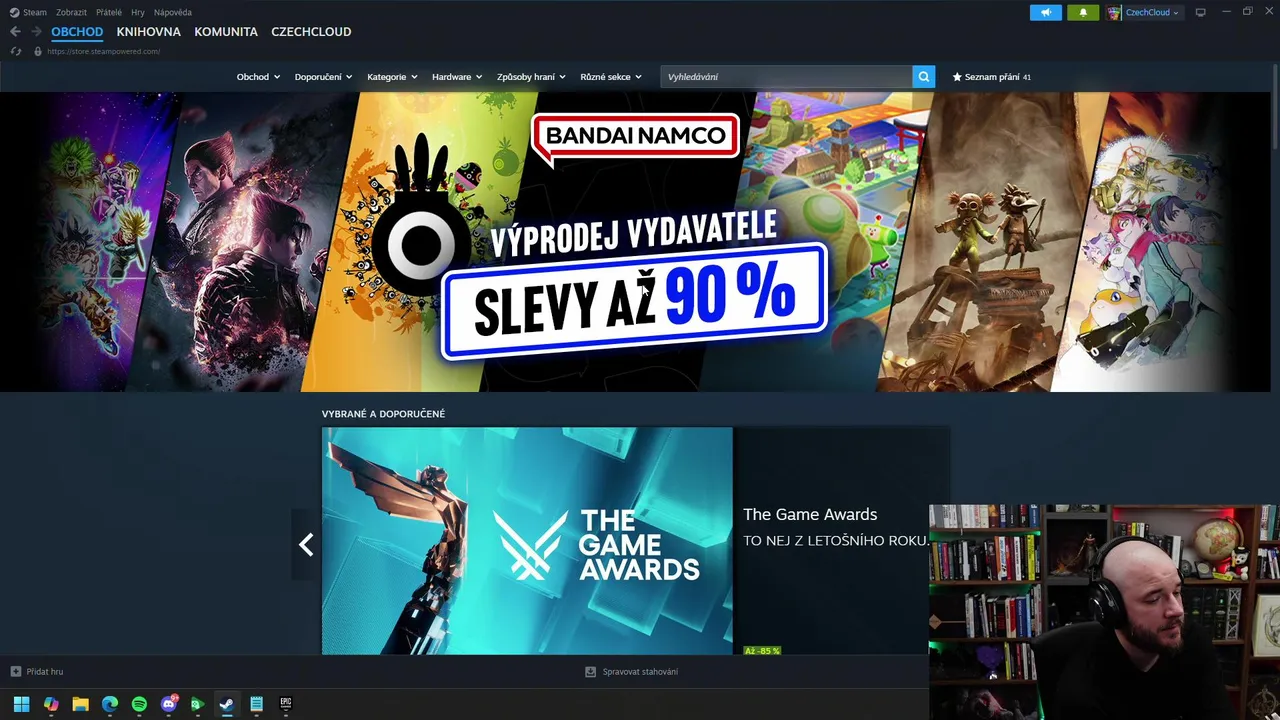Screen dimensions: 1280x720
Task: Expand the Hardware dropdown
Action: (457, 77)
